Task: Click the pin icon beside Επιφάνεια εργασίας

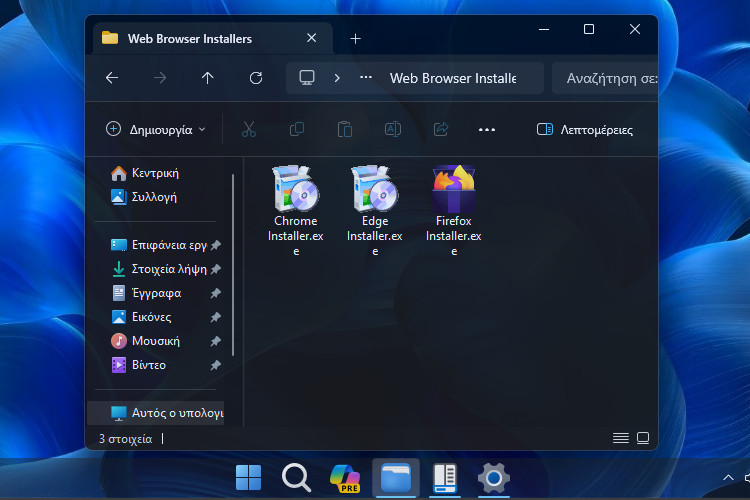Action: (x=216, y=245)
